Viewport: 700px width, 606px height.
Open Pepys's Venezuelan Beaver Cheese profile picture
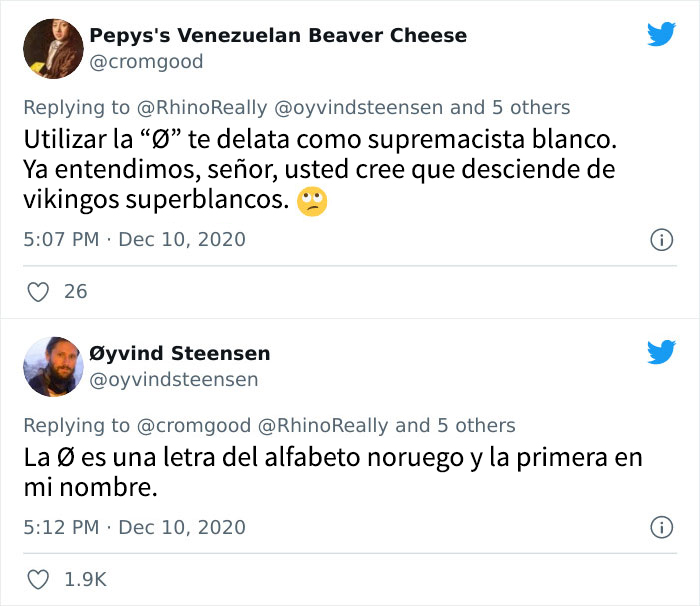(49, 48)
